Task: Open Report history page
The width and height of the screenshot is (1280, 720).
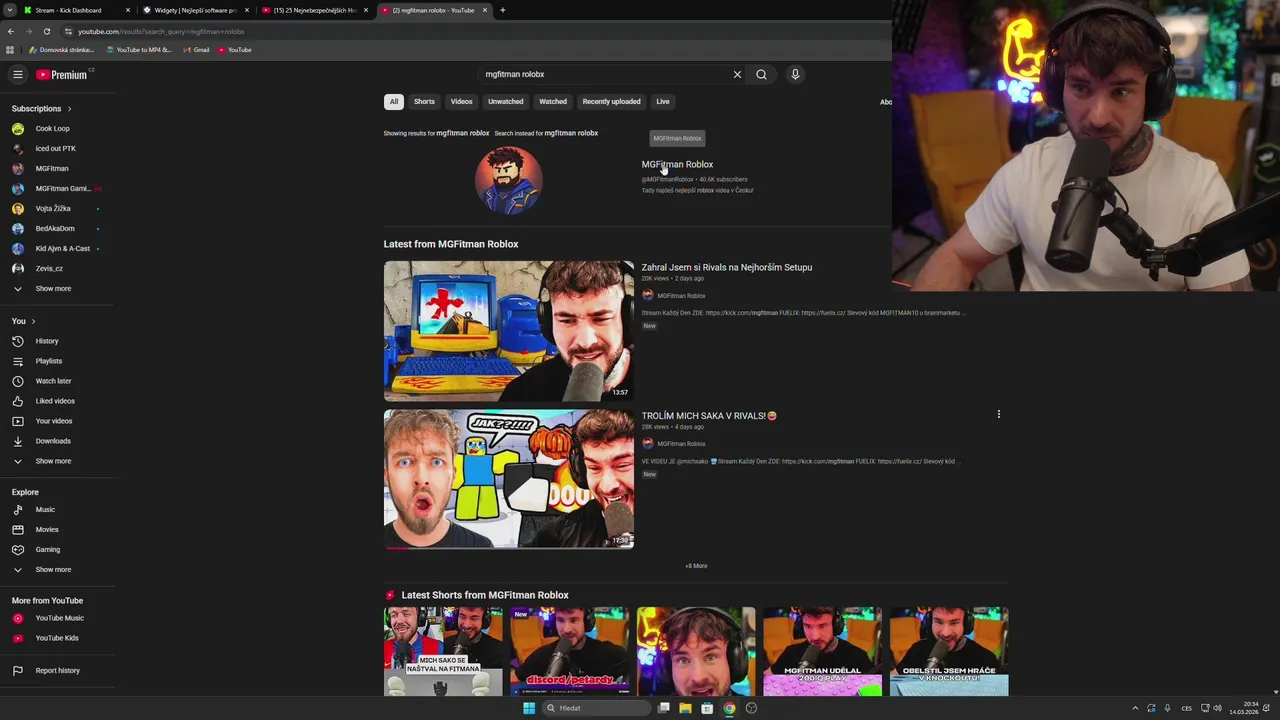Action: (x=56, y=670)
